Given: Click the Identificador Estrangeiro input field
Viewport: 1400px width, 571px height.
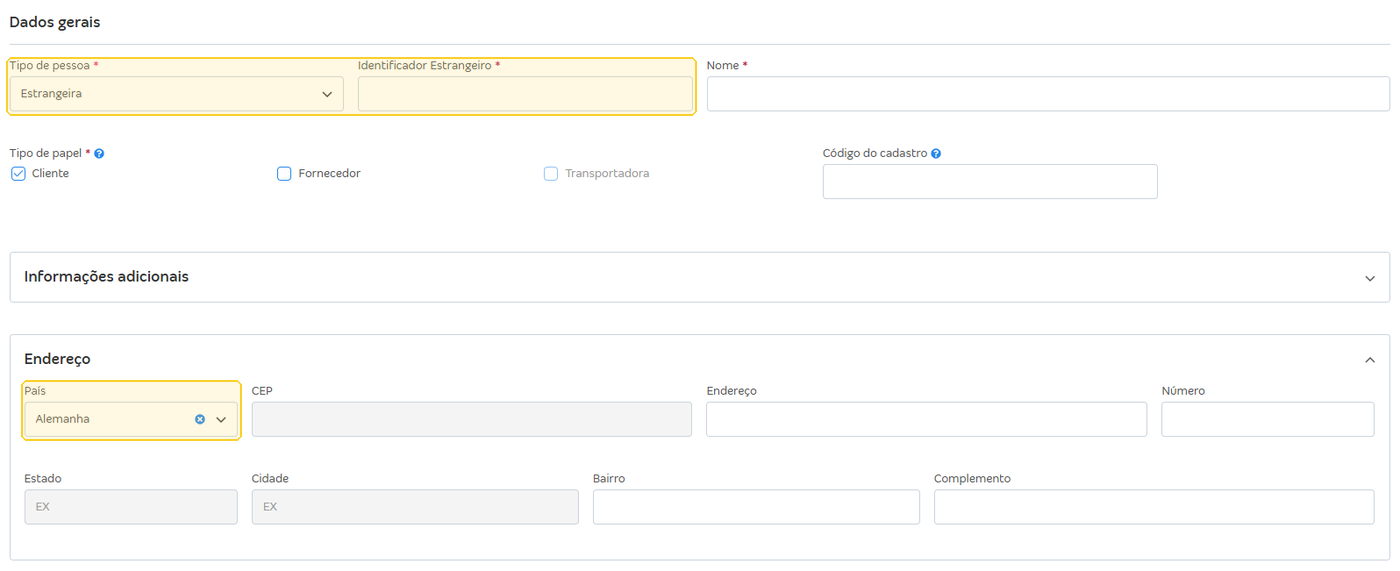Looking at the screenshot, I should pos(525,94).
